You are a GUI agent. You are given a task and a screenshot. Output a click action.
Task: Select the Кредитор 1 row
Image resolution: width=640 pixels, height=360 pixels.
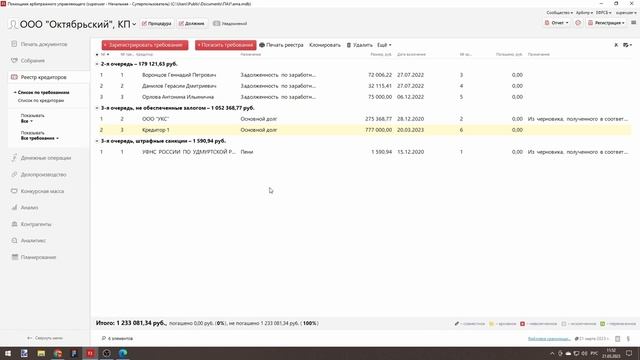tap(363, 130)
